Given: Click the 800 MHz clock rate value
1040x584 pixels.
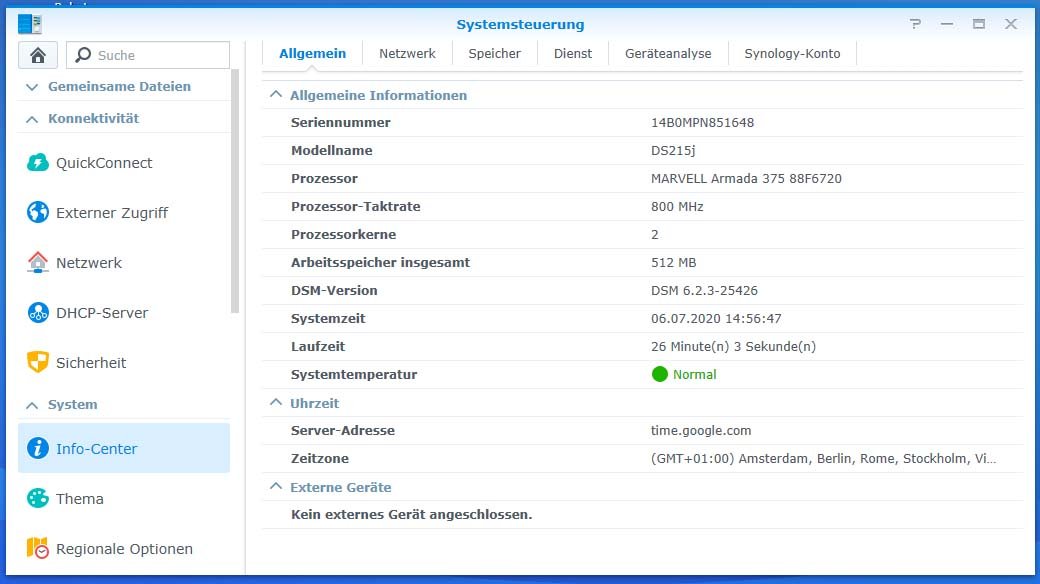Looking at the screenshot, I should (677, 206).
